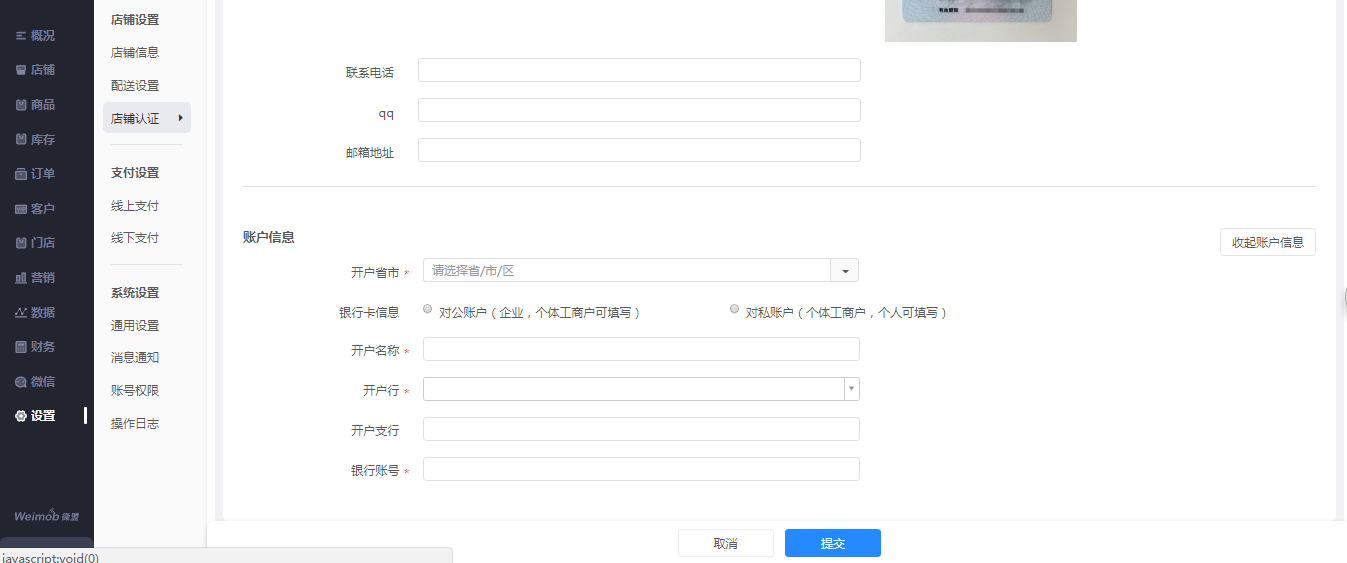Select the 对私账户 radio button
This screenshot has width=1347, height=563.
pos(735,309)
